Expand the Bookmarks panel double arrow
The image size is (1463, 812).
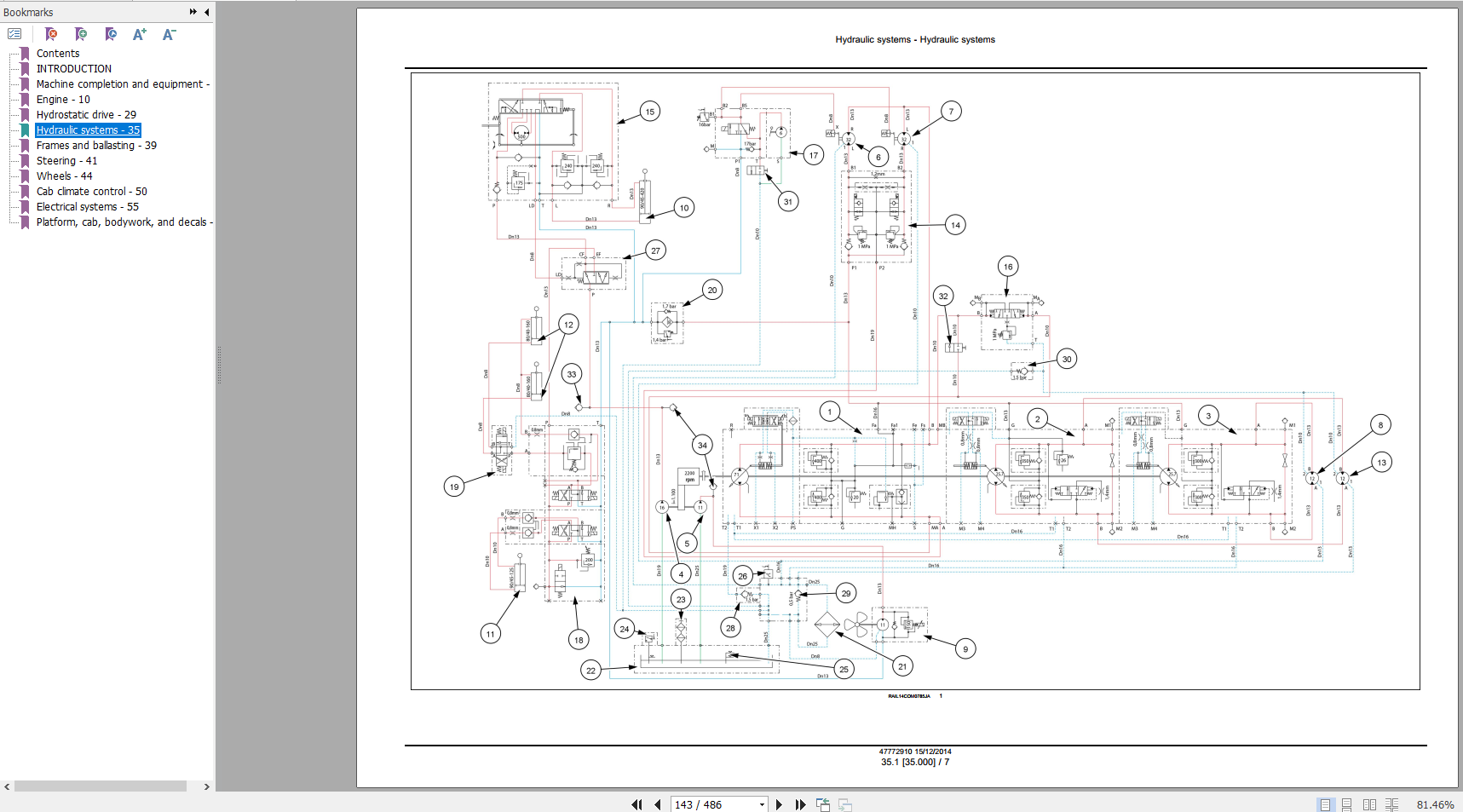pyautogui.click(x=193, y=12)
